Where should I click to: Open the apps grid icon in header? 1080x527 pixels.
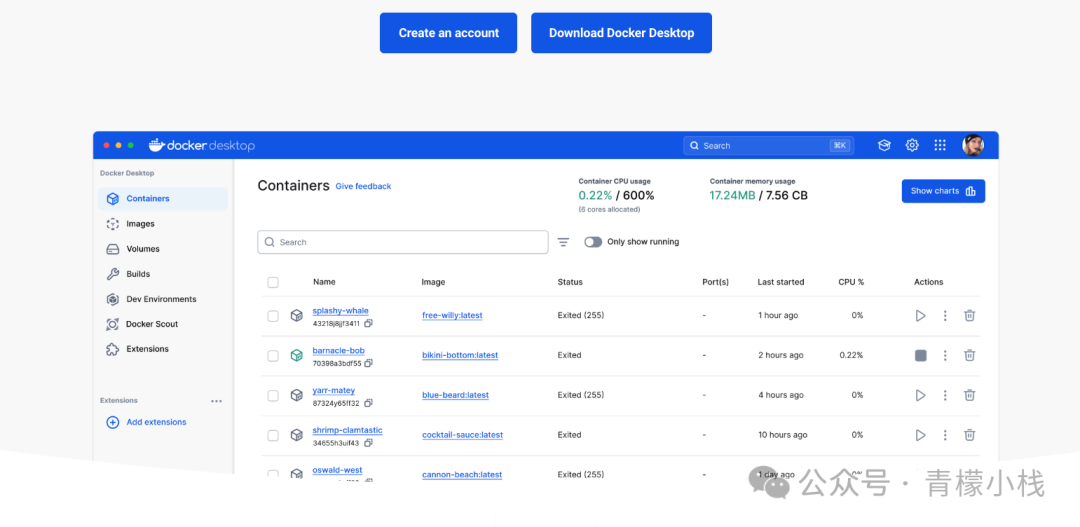click(x=940, y=145)
